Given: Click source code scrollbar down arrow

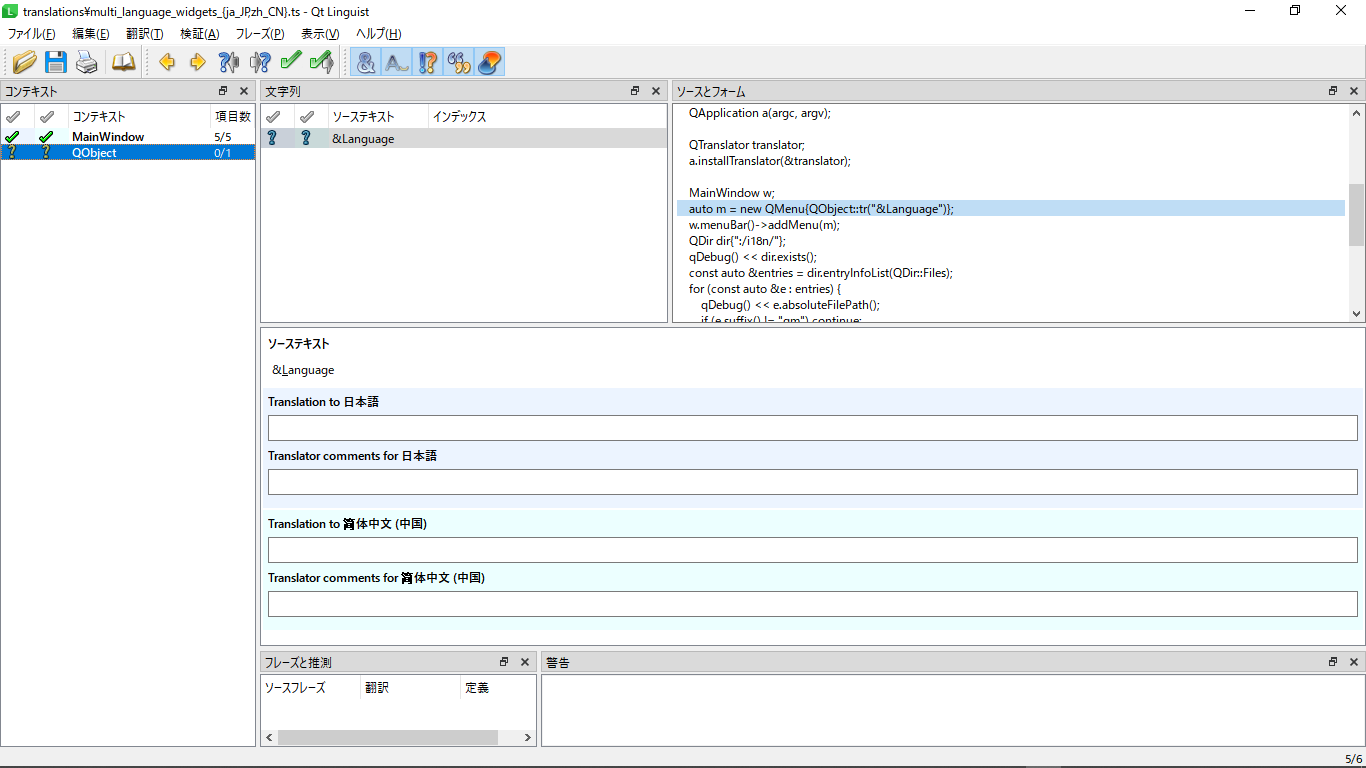Looking at the screenshot, I should click(1356, 313).
